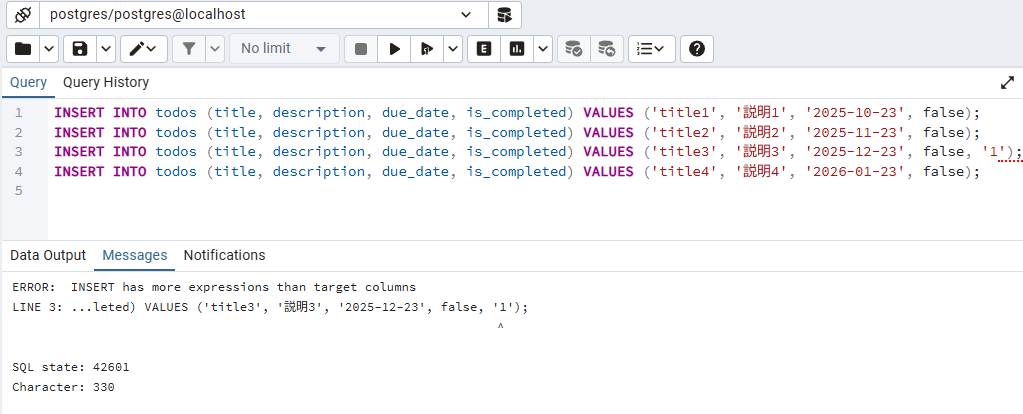Click the Open File folder icon
Screen dimensions: 1023x414
tap(23, 48)
